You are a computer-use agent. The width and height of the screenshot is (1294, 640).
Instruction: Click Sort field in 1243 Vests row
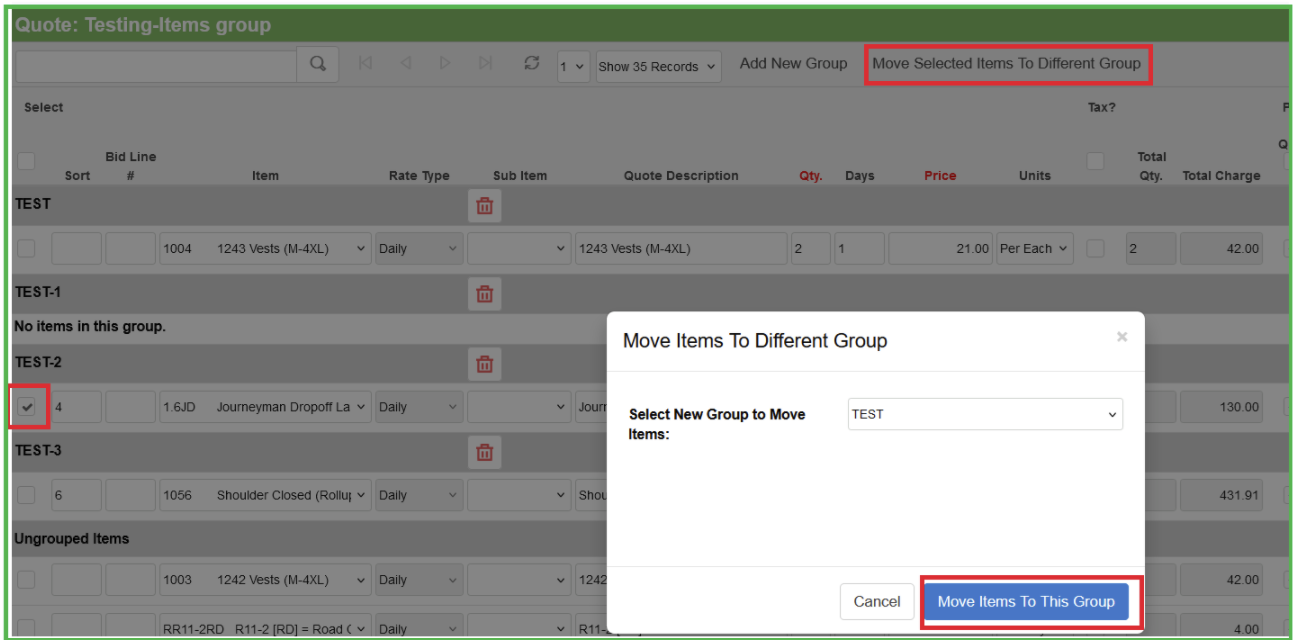coord(77,249)
